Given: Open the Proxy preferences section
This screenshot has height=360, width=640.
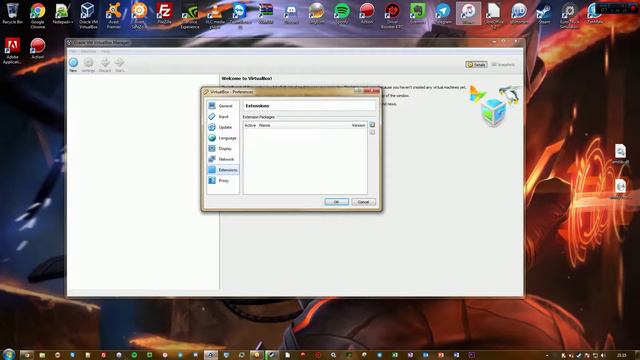Looking at the screenshot, I should [x=222, y=180].
